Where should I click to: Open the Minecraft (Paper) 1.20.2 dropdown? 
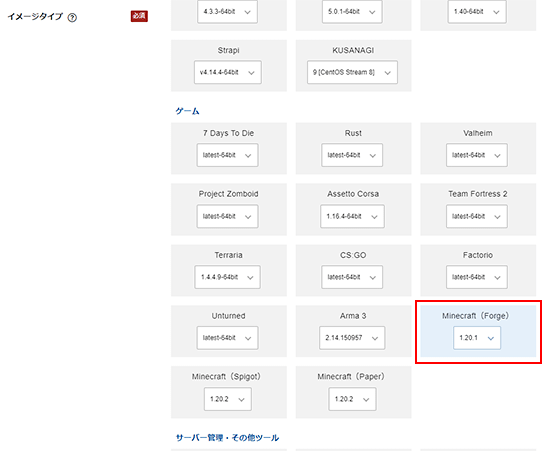tap(352, 399)
